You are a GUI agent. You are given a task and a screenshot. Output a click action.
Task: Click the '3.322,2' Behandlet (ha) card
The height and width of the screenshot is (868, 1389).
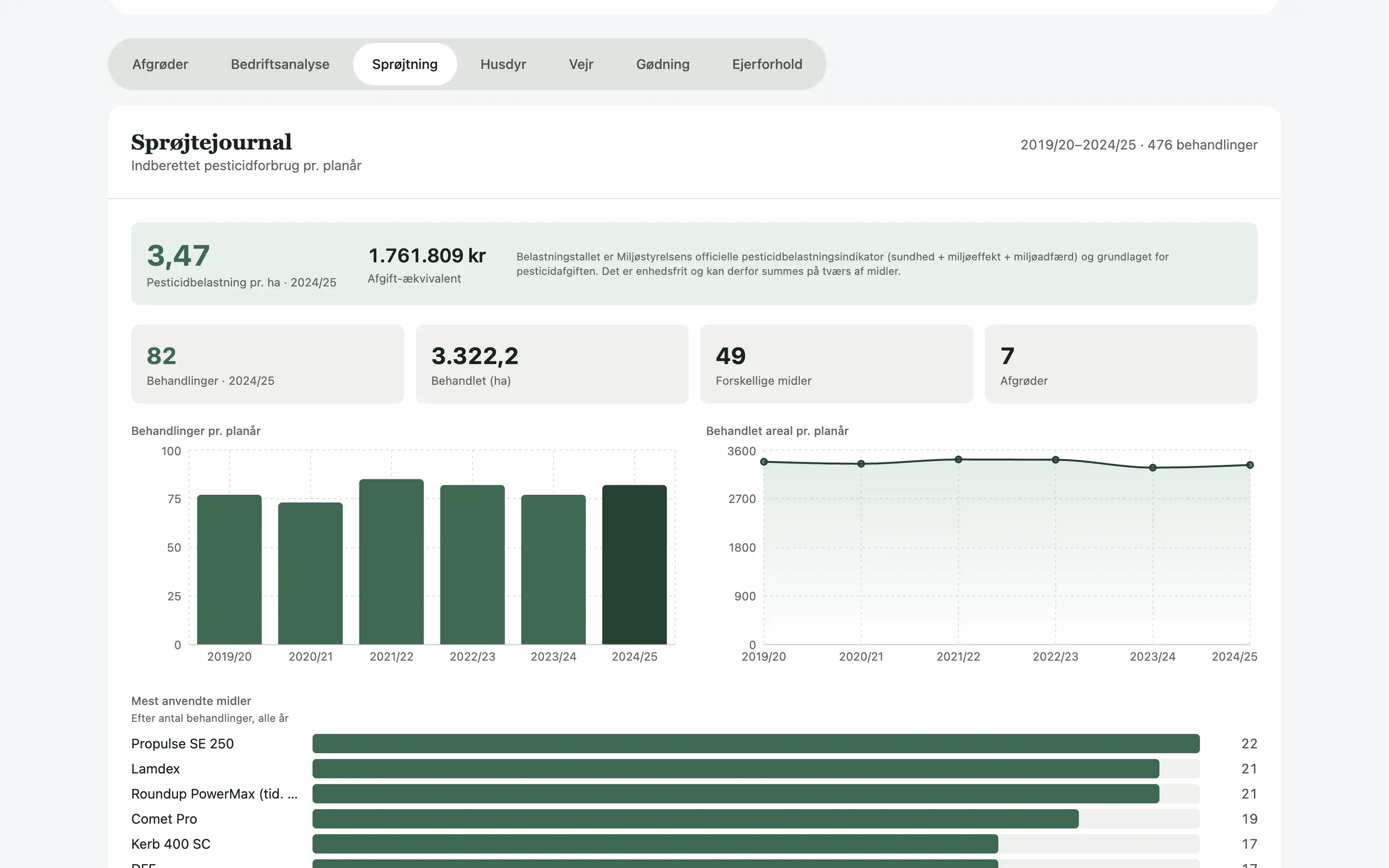pos(552,364)
